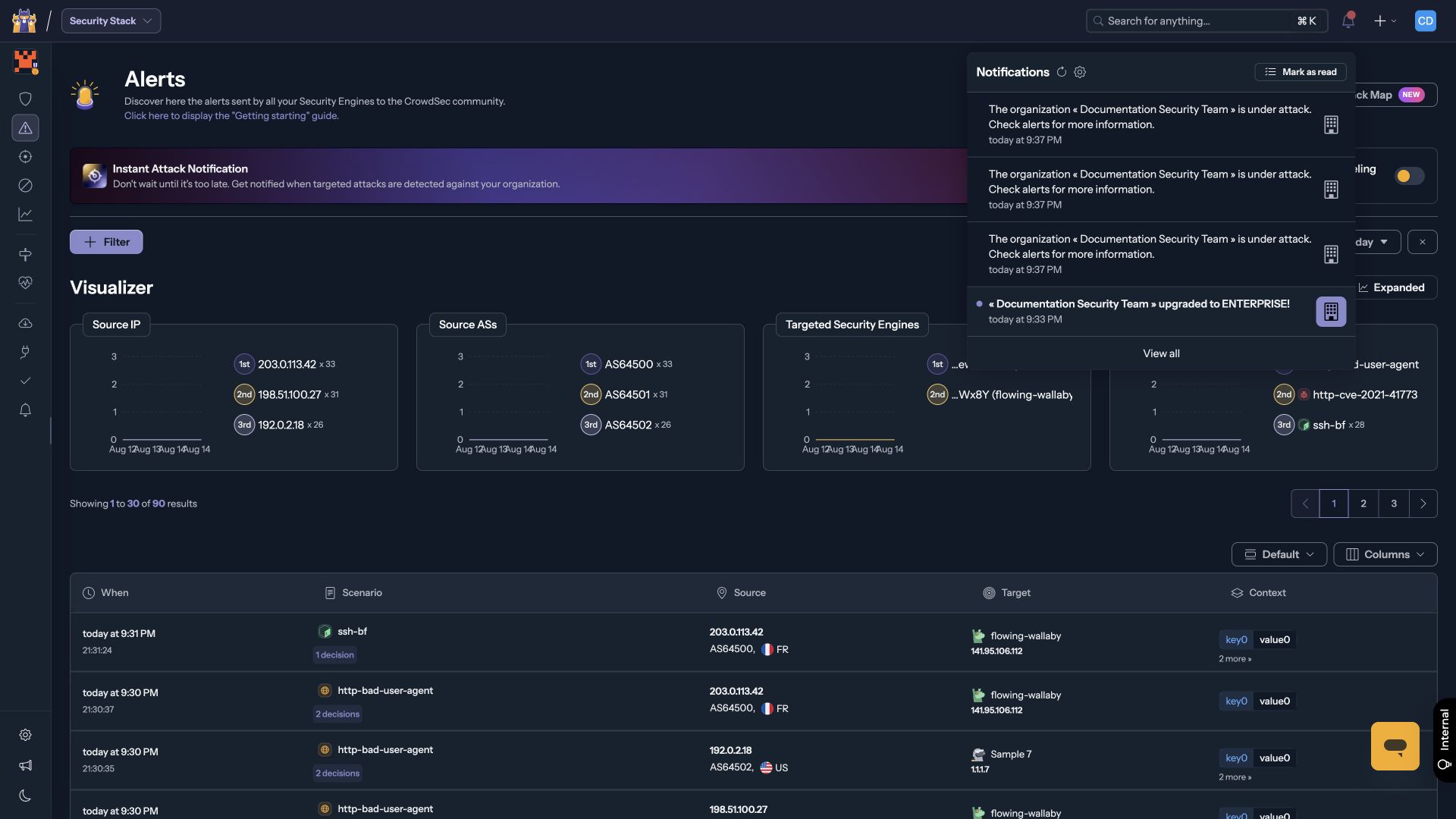Open the sidebar bell notification settings icon
The image size is (1456, 819).
click(x=25, y=410)
